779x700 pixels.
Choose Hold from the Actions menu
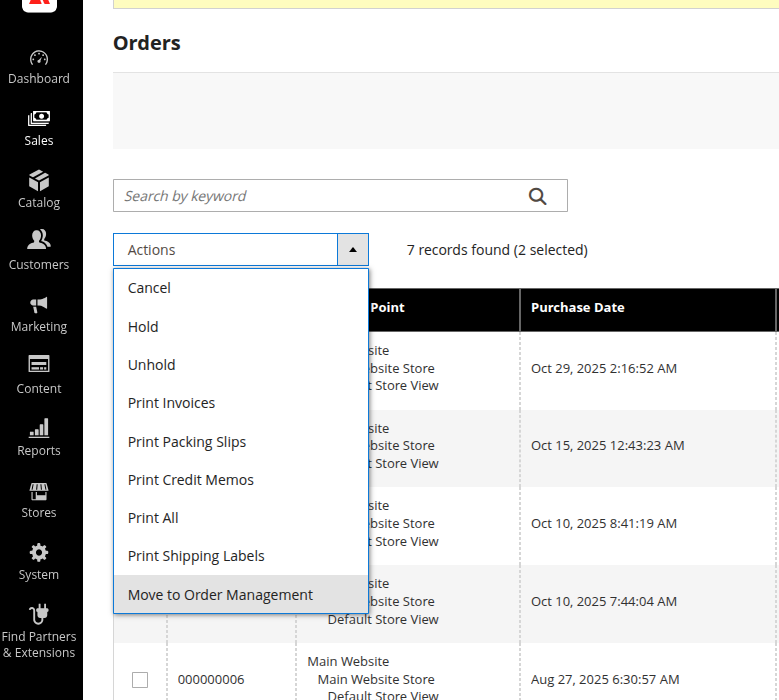pos(143,327)
